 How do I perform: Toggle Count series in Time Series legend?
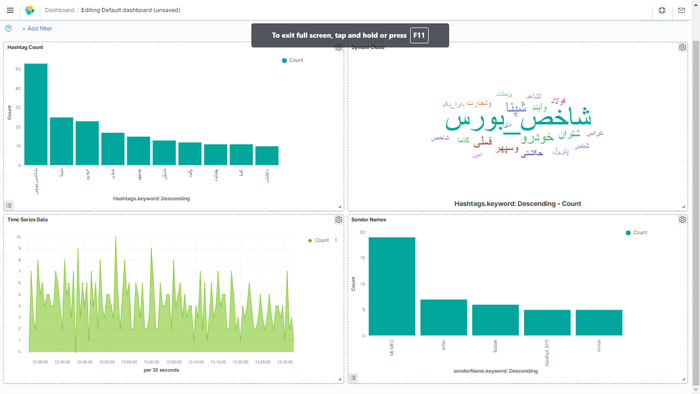click(319, 240)
